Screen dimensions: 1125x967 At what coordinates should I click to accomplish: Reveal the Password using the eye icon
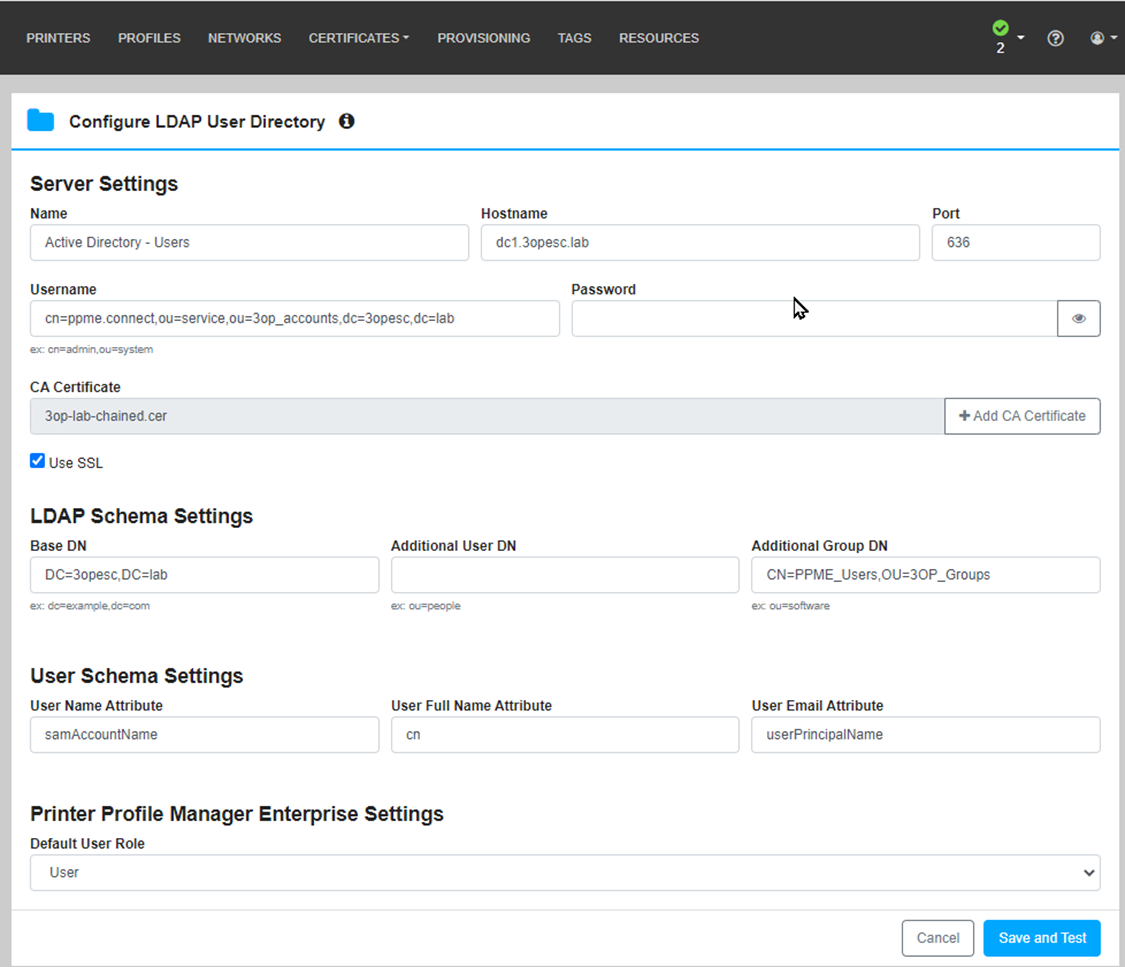pos(1078,318)
